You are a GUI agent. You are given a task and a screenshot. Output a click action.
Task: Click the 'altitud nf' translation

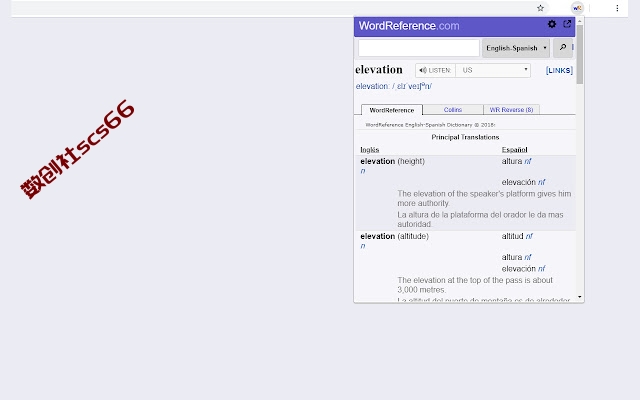pos(517,236)
